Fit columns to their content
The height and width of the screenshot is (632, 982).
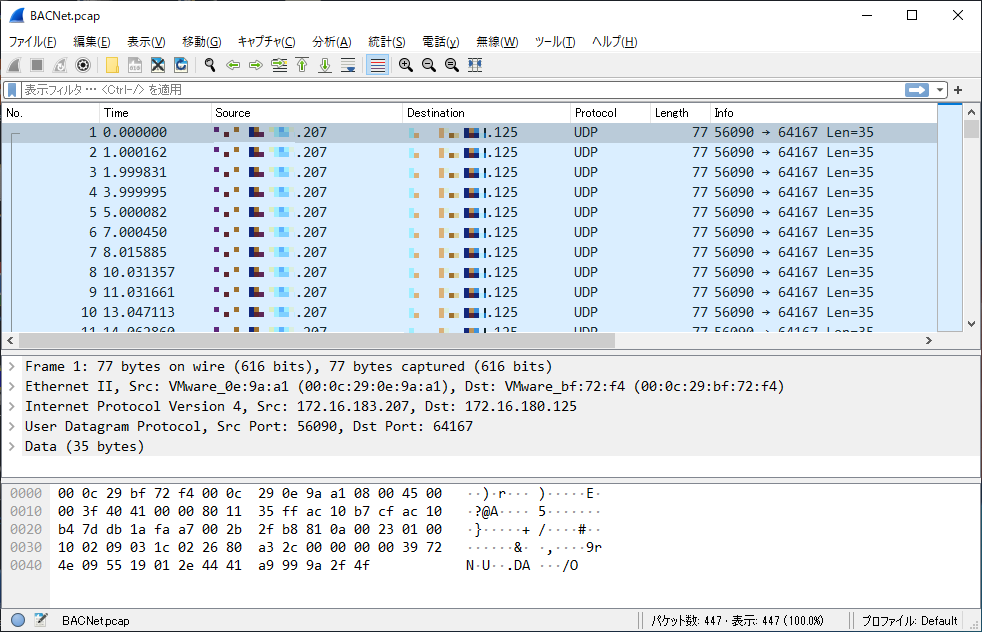(x=475, y=65)
